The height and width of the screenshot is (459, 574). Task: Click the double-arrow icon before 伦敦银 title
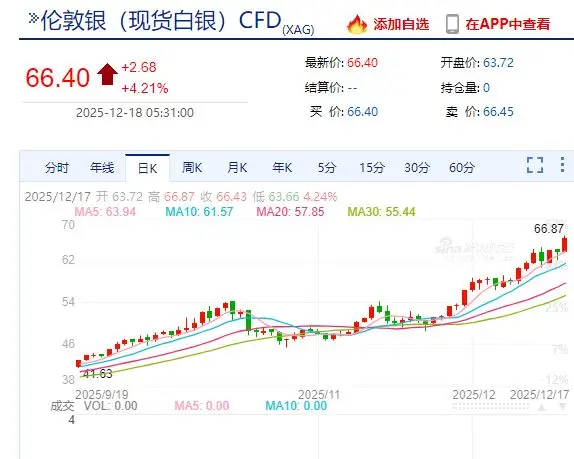(x=33, y=18)
